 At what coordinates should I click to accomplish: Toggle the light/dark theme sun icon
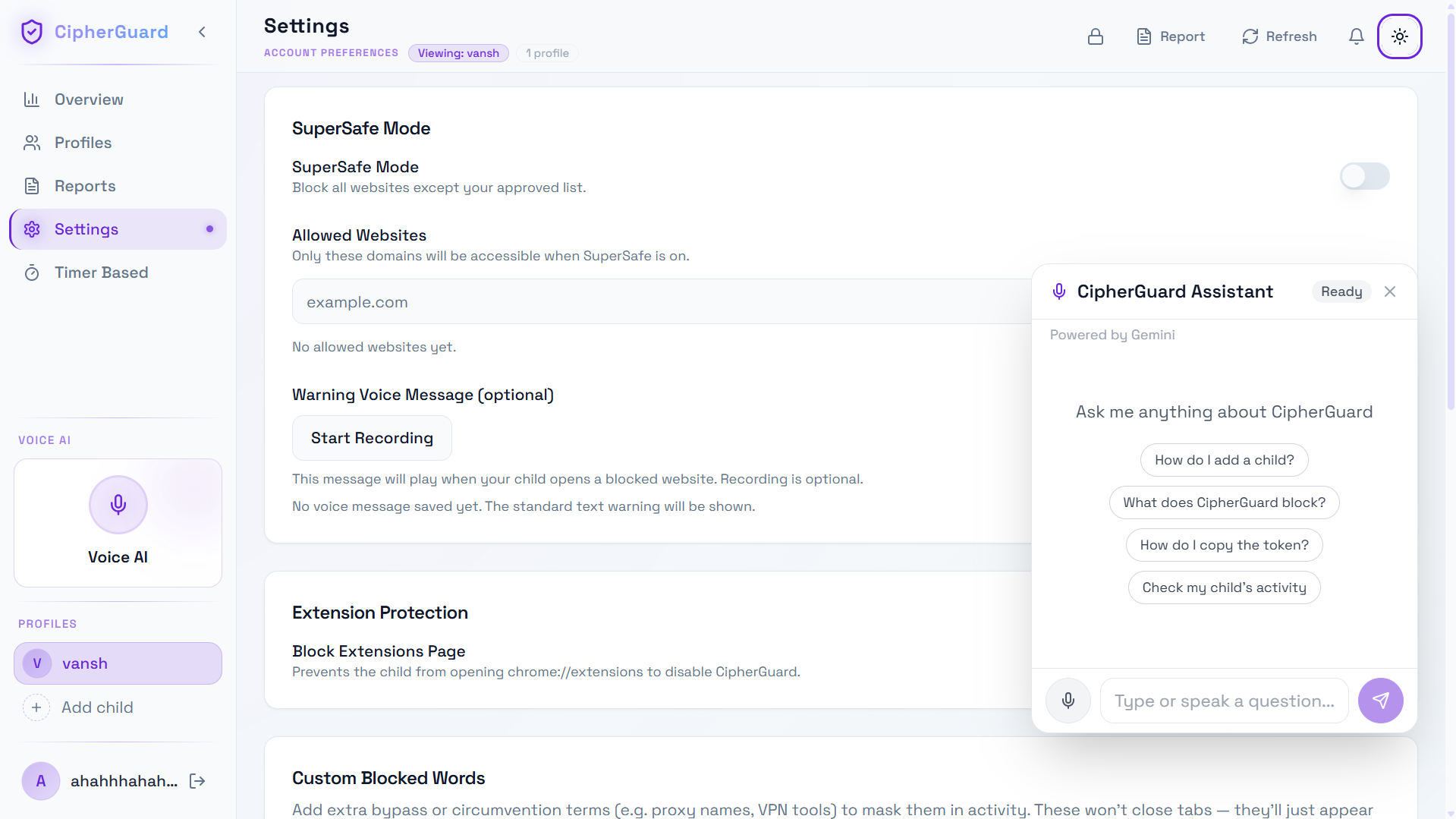[1400, 36]
